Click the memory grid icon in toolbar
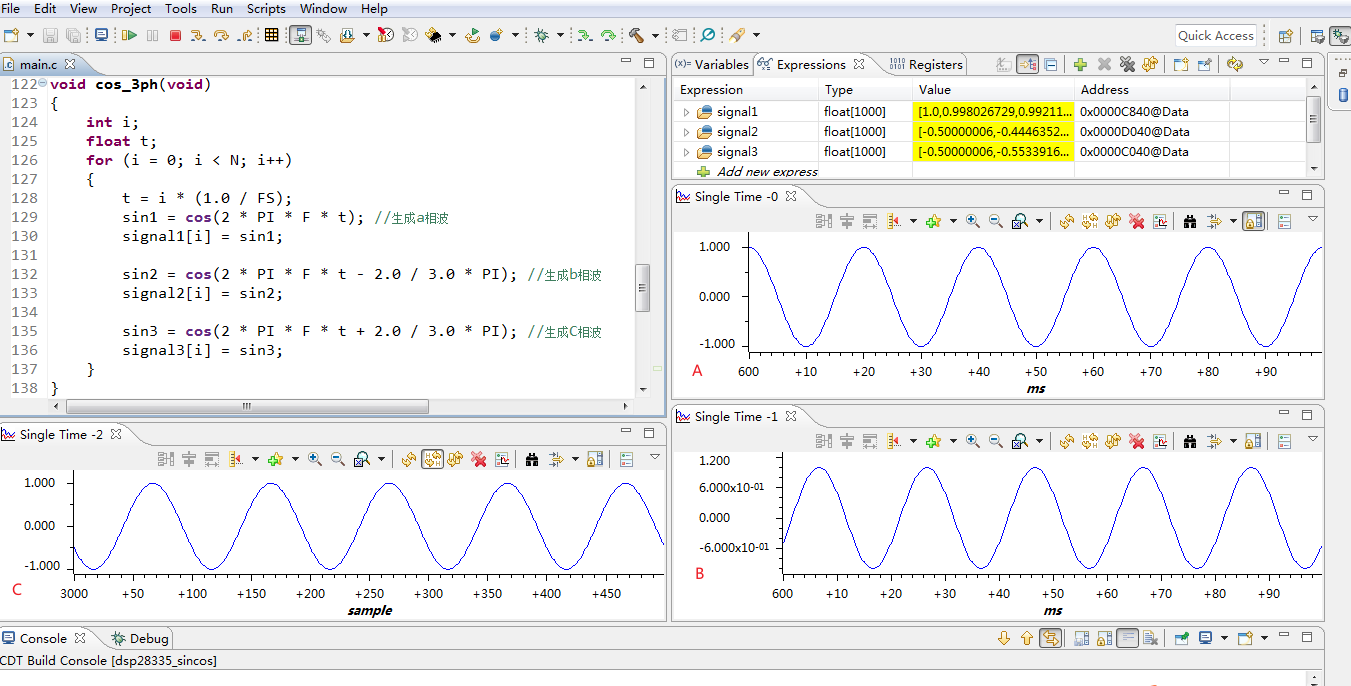 [x=271, y=35]
